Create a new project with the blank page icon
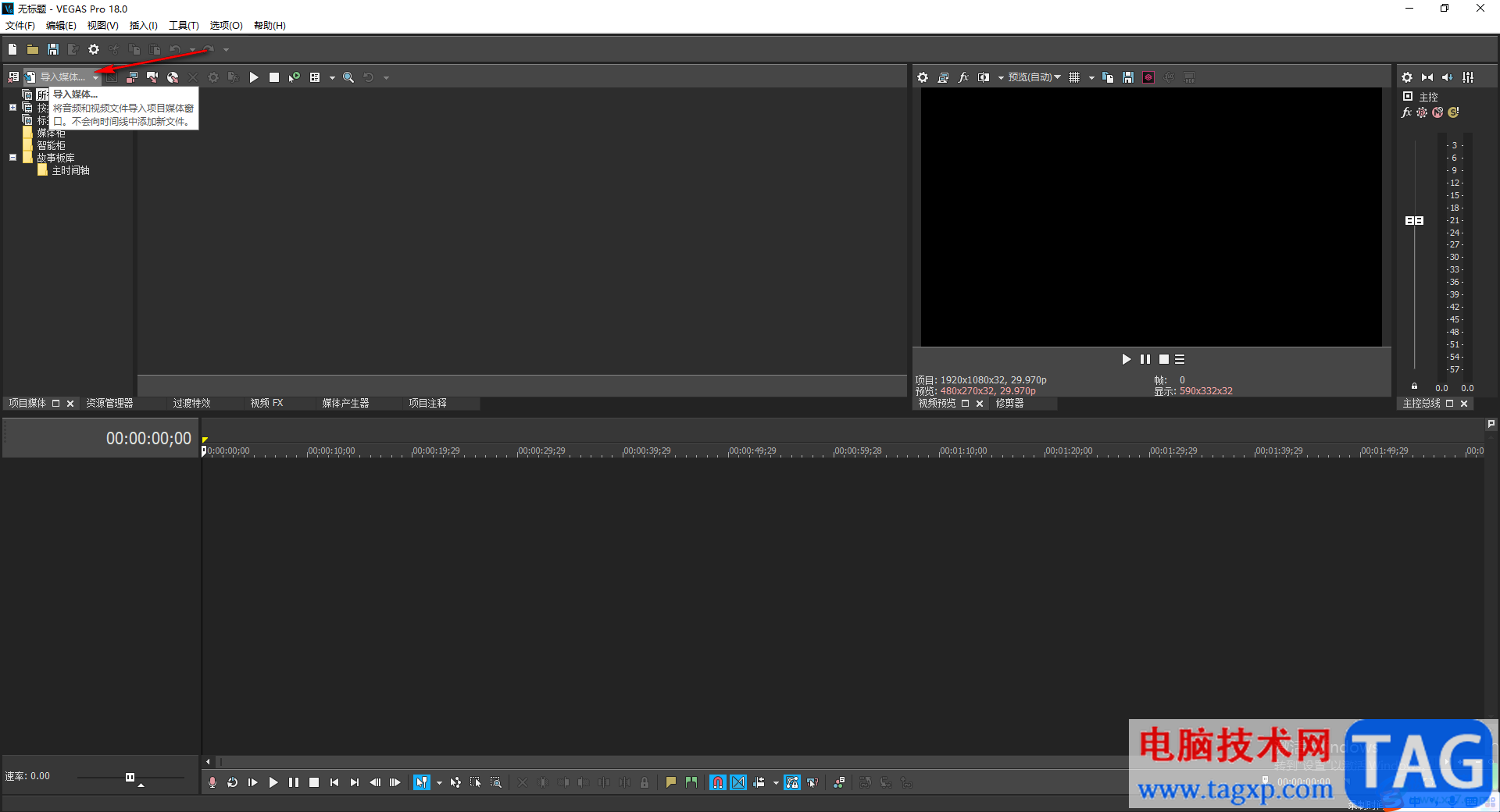Viewport: 1500px width, 812px height. tap(12, 49)
